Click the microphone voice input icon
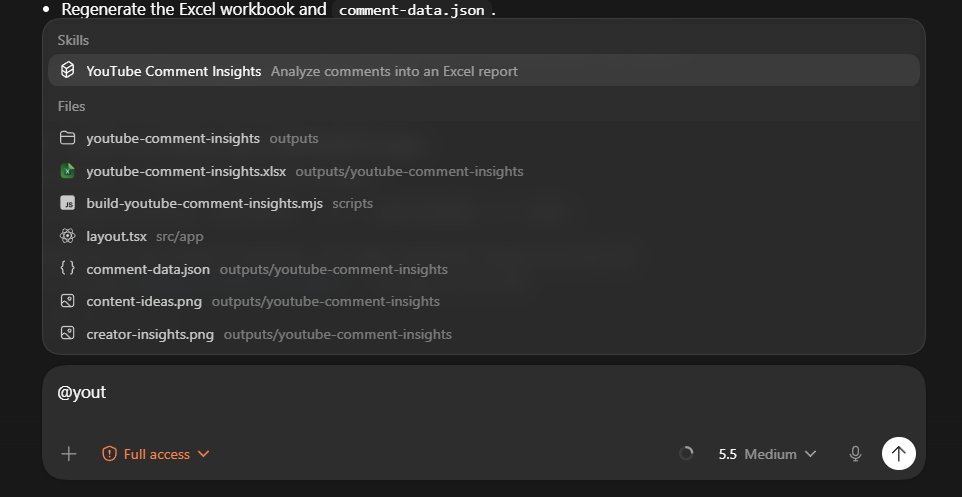The height and width of the screenshot is (497, 962). 855,453
